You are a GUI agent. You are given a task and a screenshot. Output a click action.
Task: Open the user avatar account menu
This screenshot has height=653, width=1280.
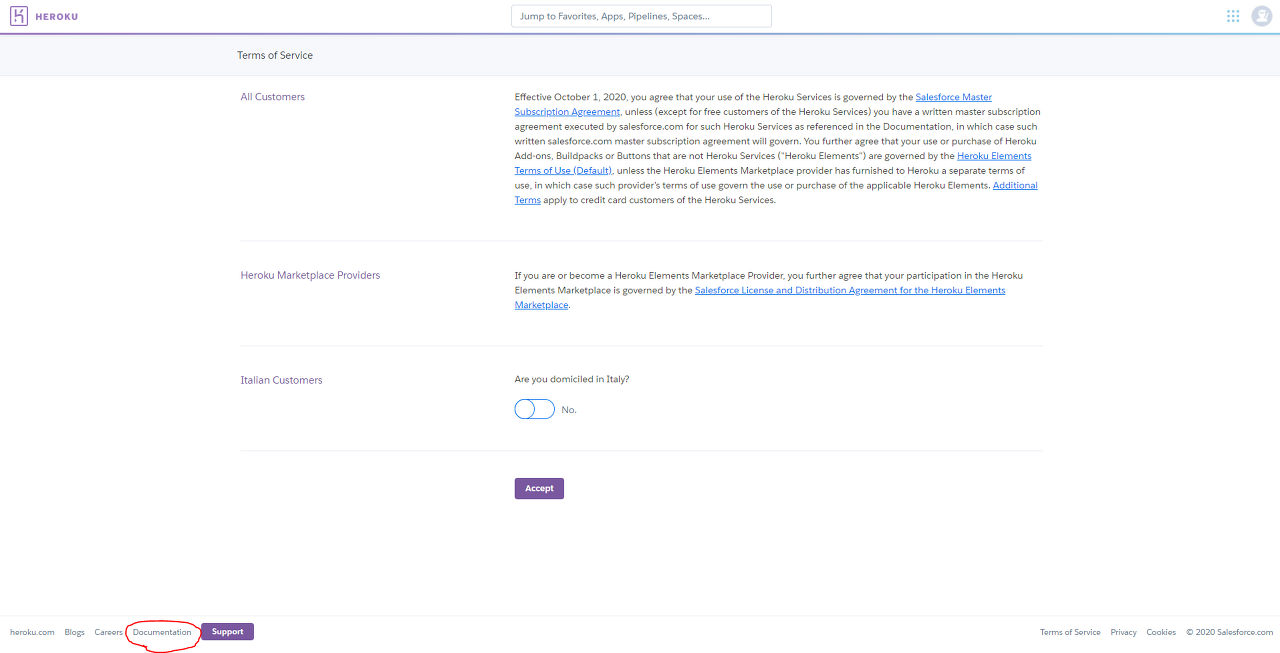click(1261, 16)
